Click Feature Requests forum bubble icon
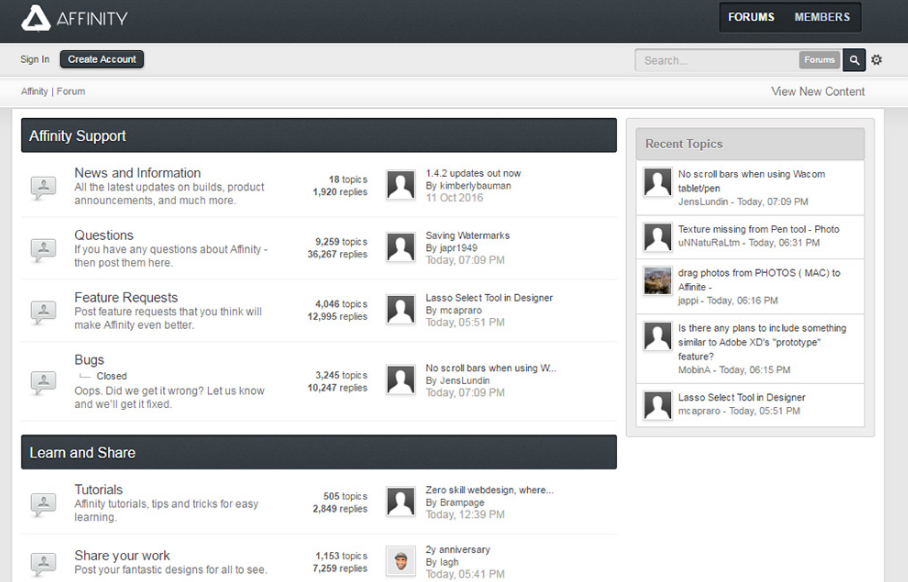908x582 pixels. coord(43,312)
